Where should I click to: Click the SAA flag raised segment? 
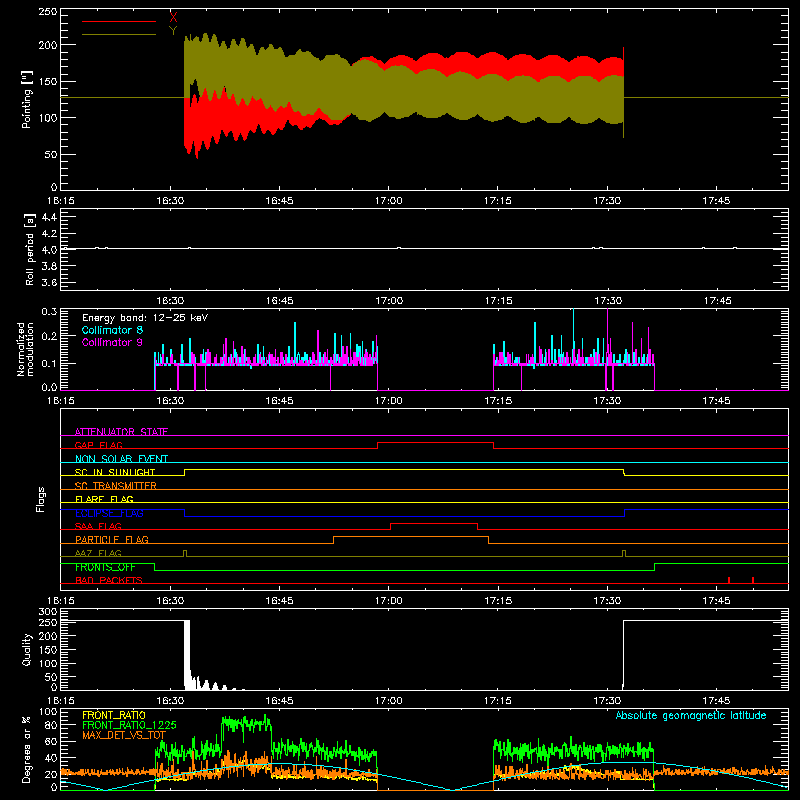[x=434, y=523]
